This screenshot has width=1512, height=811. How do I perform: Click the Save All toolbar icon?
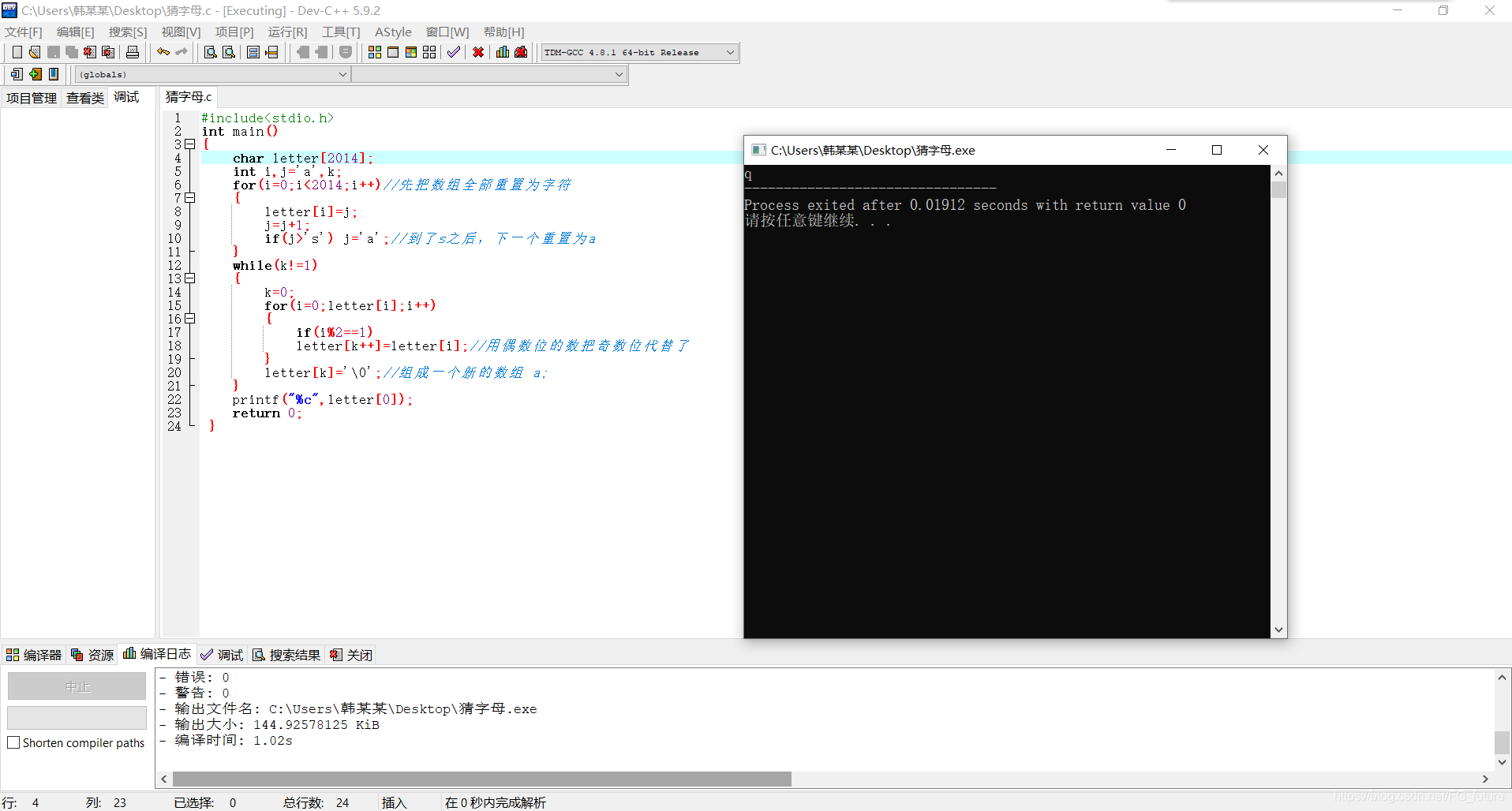[x=72, y=52]
